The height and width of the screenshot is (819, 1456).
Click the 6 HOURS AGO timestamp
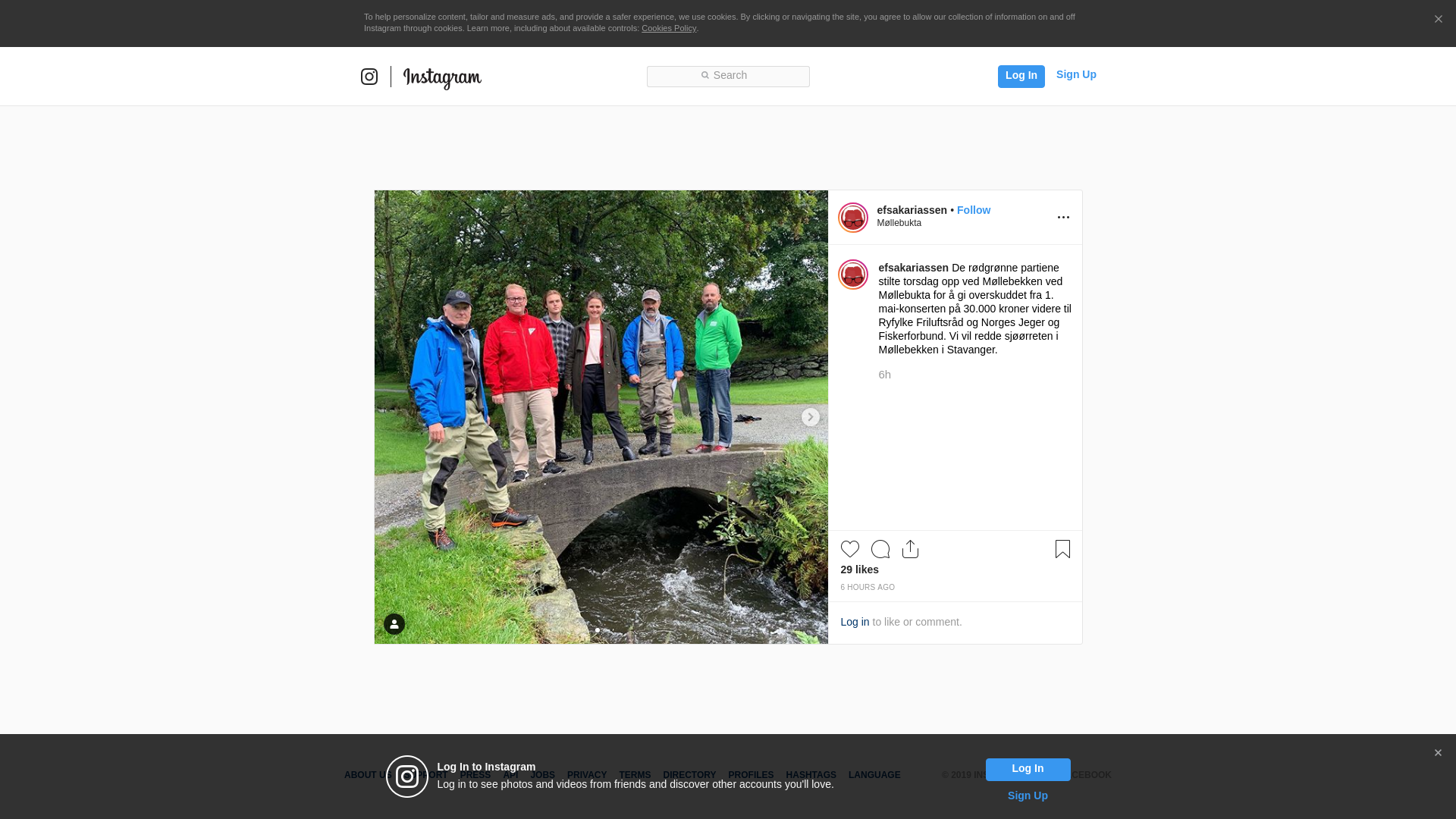[x=868, y=588]
